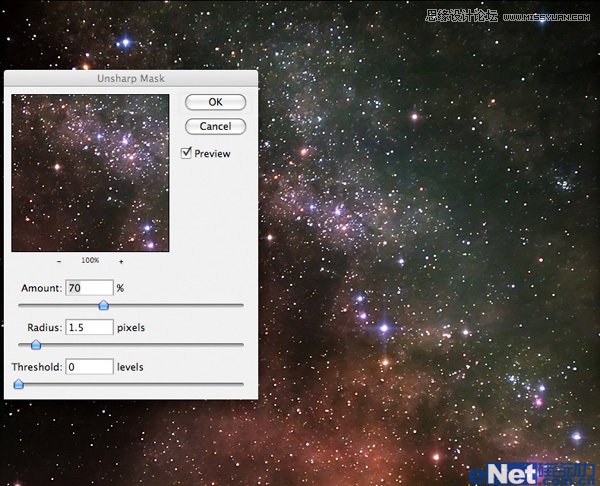Image resolution: width=600 pixels, height=486 pixels.
Task: Click the Unsharp Mask title bar
Action: click(x=130, y=78)
